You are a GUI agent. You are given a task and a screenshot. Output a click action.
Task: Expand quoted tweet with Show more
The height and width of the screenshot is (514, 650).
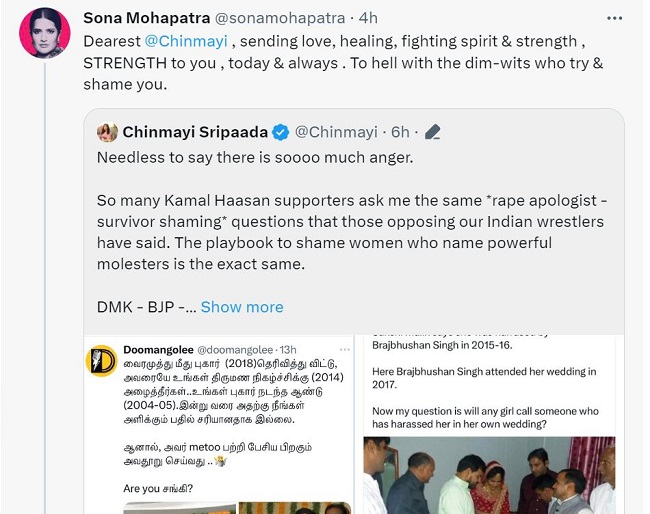tap(242, 307)
